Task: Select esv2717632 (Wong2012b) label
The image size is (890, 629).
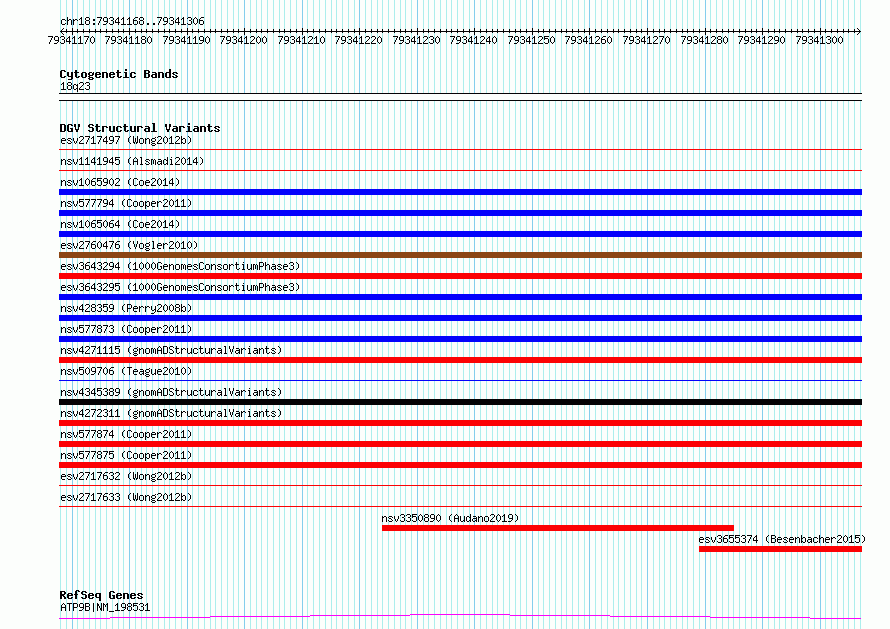Action: click(126, 476)
